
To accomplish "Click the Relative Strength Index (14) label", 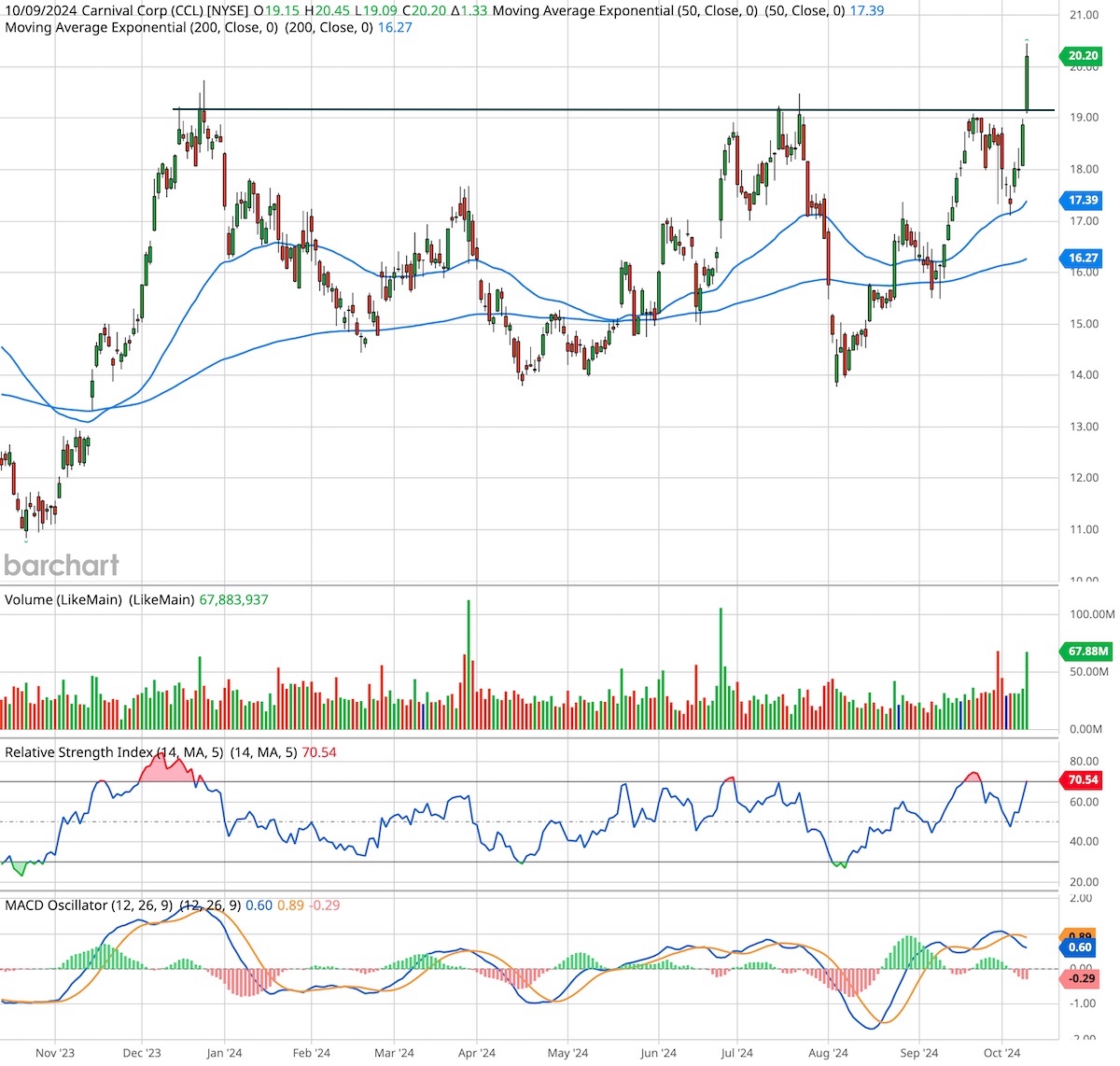I will [112, 752].
